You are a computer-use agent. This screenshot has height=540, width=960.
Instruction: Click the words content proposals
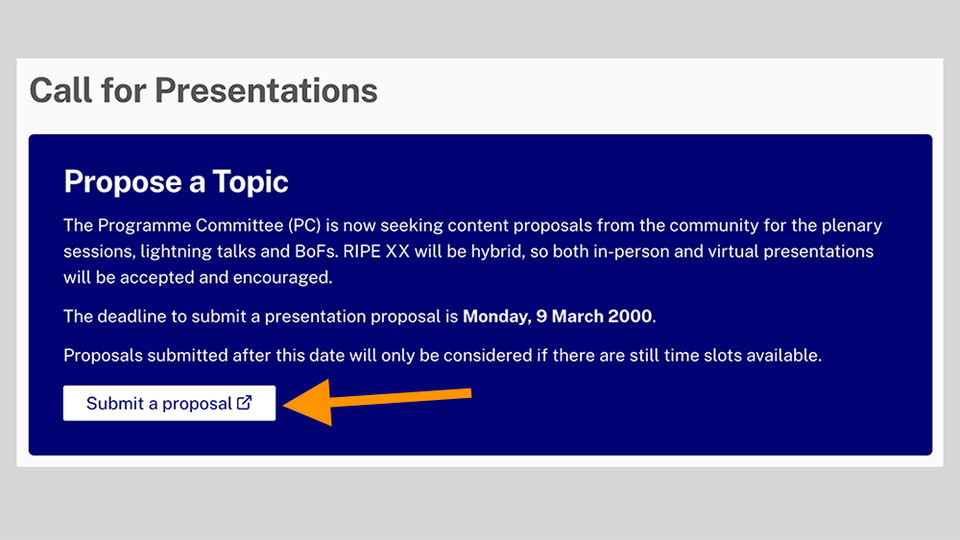click(507, 226)
